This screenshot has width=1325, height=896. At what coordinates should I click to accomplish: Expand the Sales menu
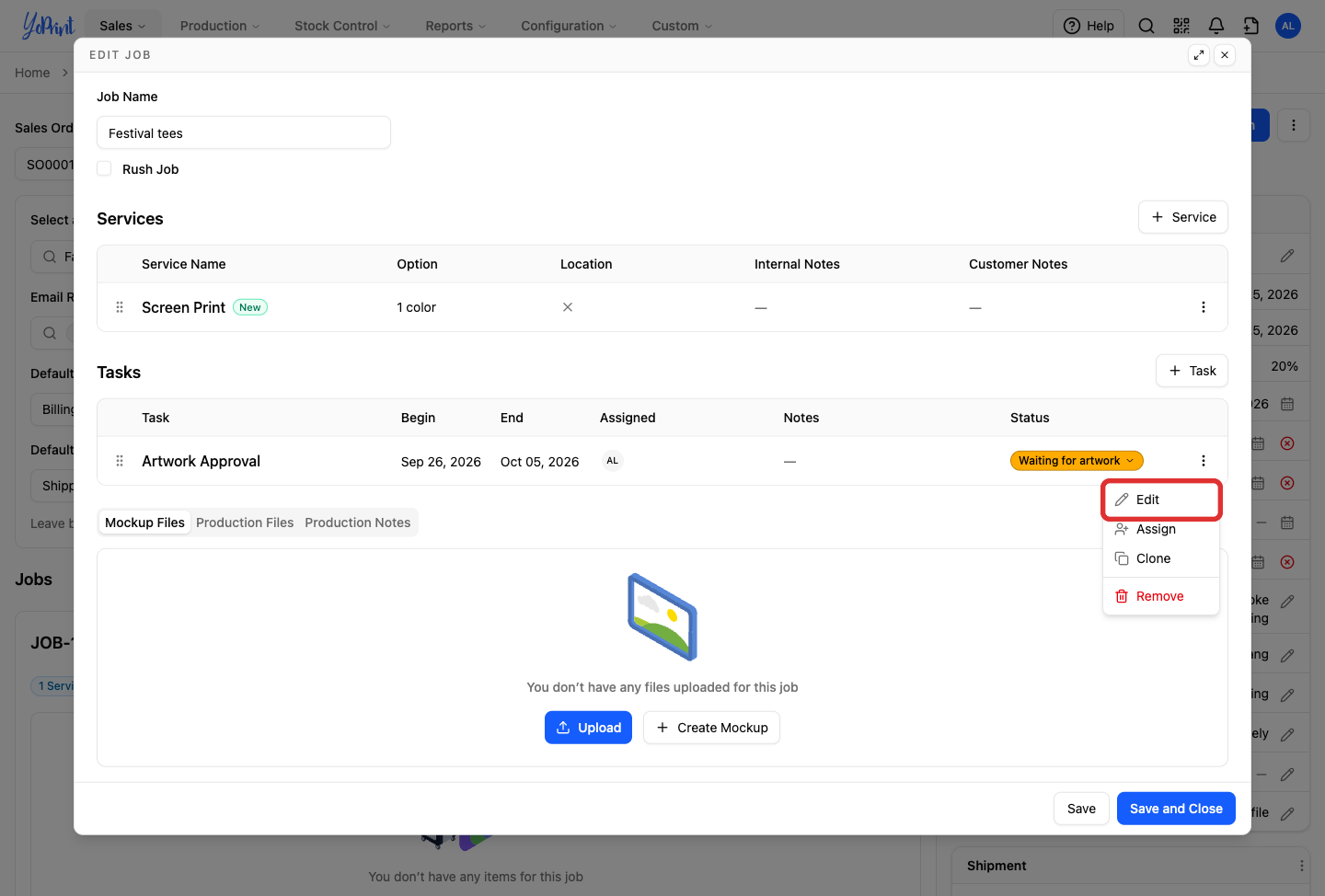(123, 26)
